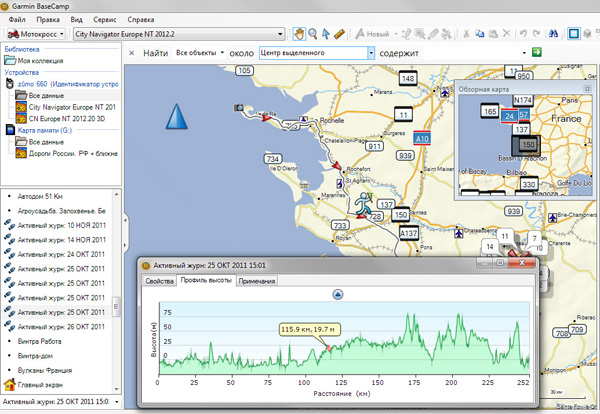Select Винтра Работа list item

tap(39, 341)
